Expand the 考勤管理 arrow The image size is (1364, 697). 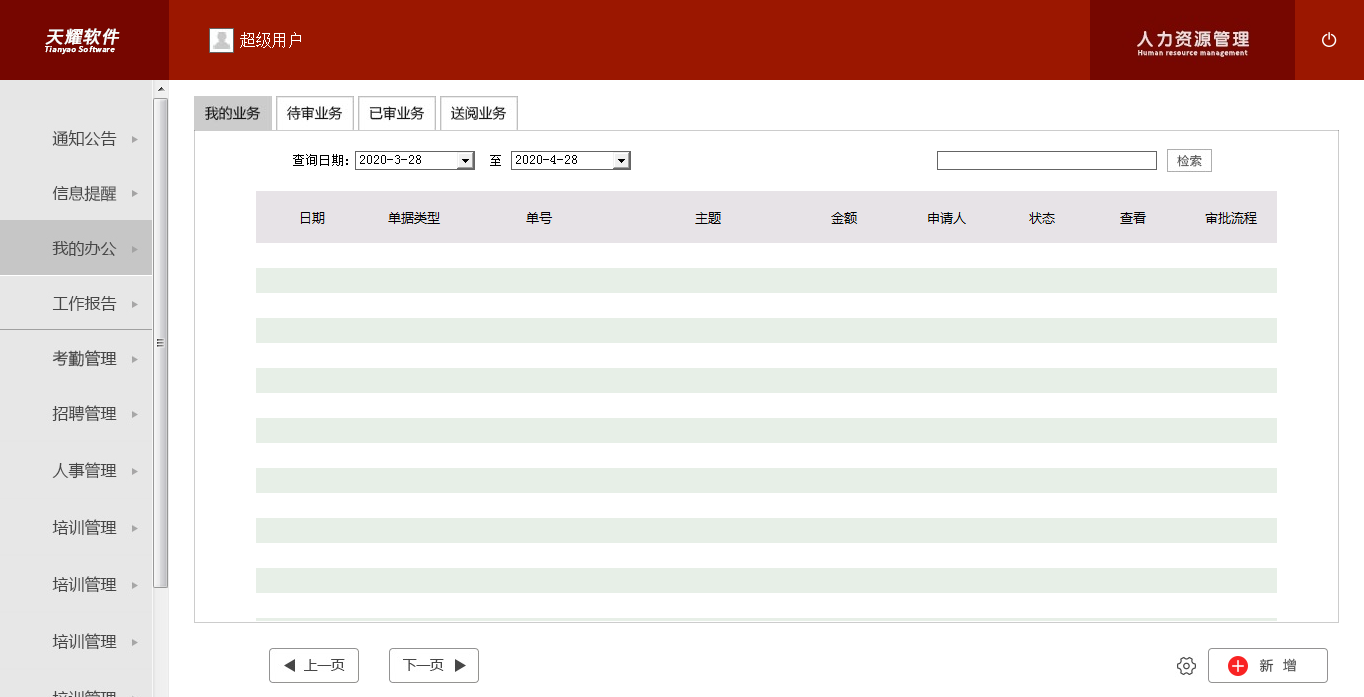(135, 359)
